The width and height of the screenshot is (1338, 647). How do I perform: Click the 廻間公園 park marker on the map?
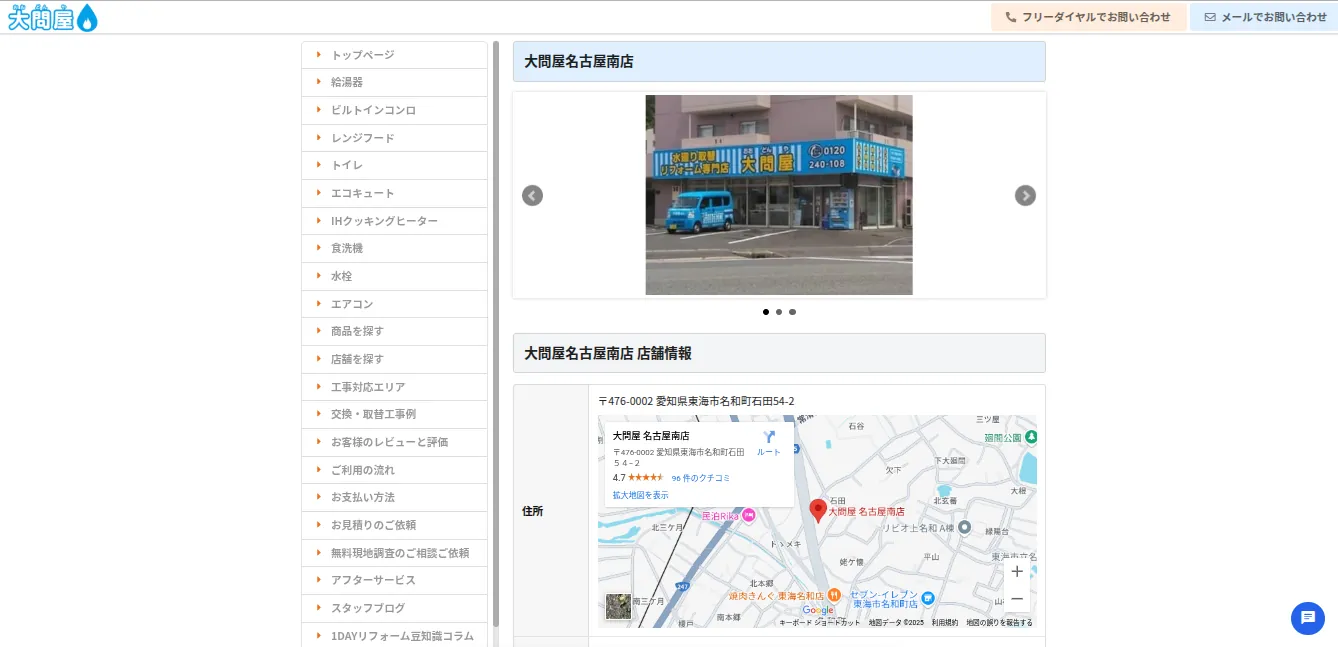(1030, 437)
